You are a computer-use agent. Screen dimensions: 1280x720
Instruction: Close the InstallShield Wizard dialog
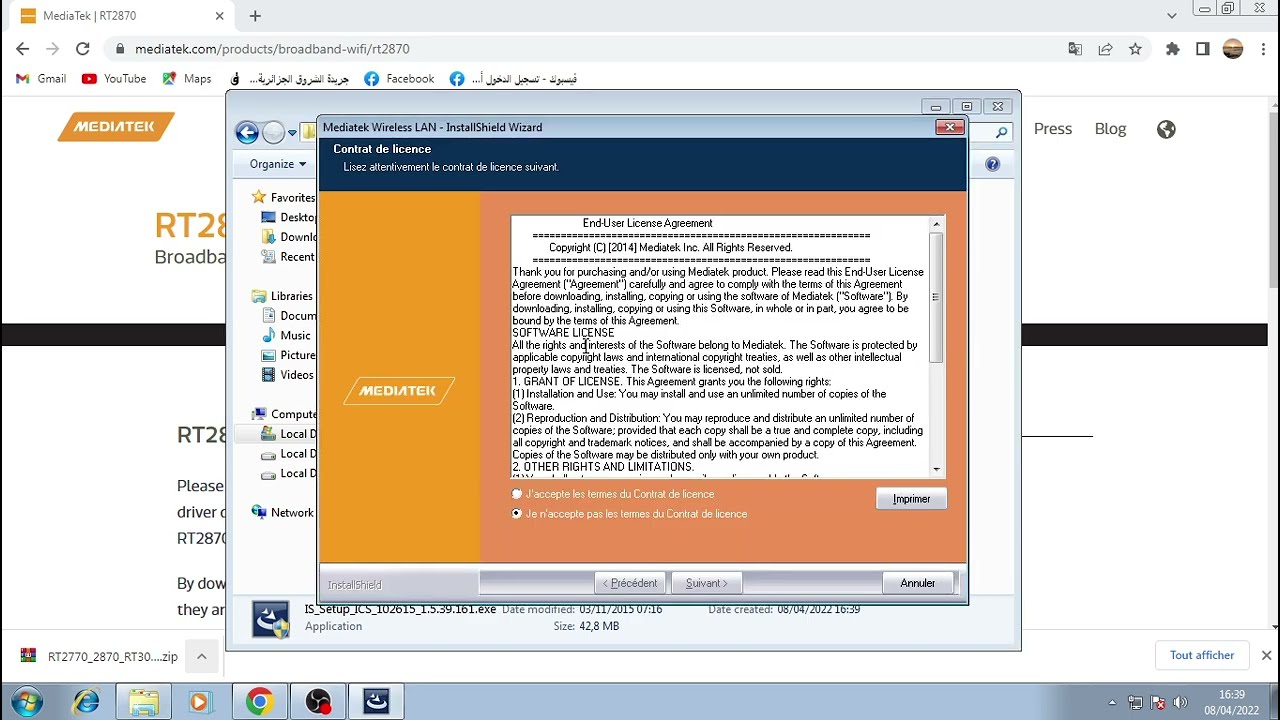coord(949,127)
